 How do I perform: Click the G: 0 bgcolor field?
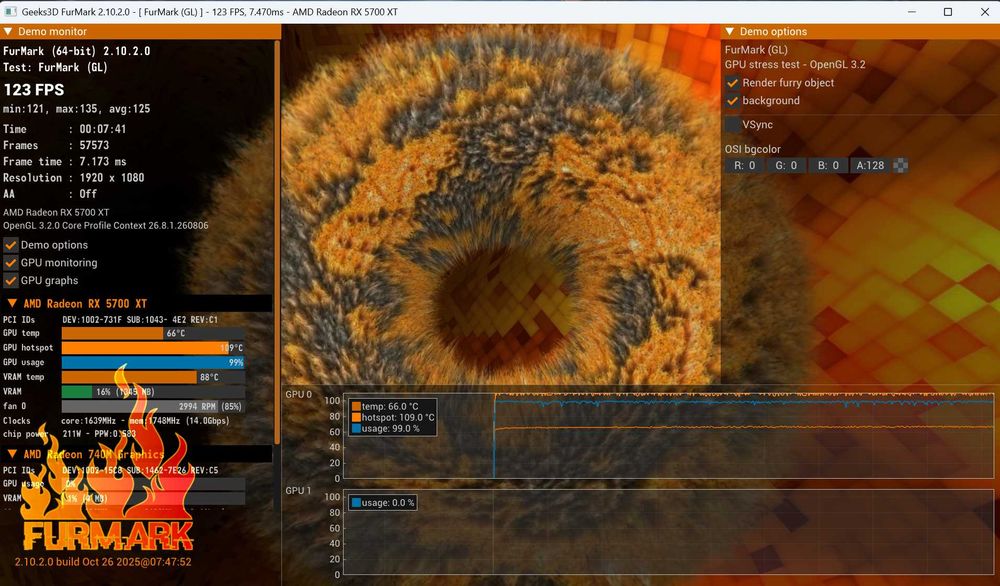click(x=786, y=166)
